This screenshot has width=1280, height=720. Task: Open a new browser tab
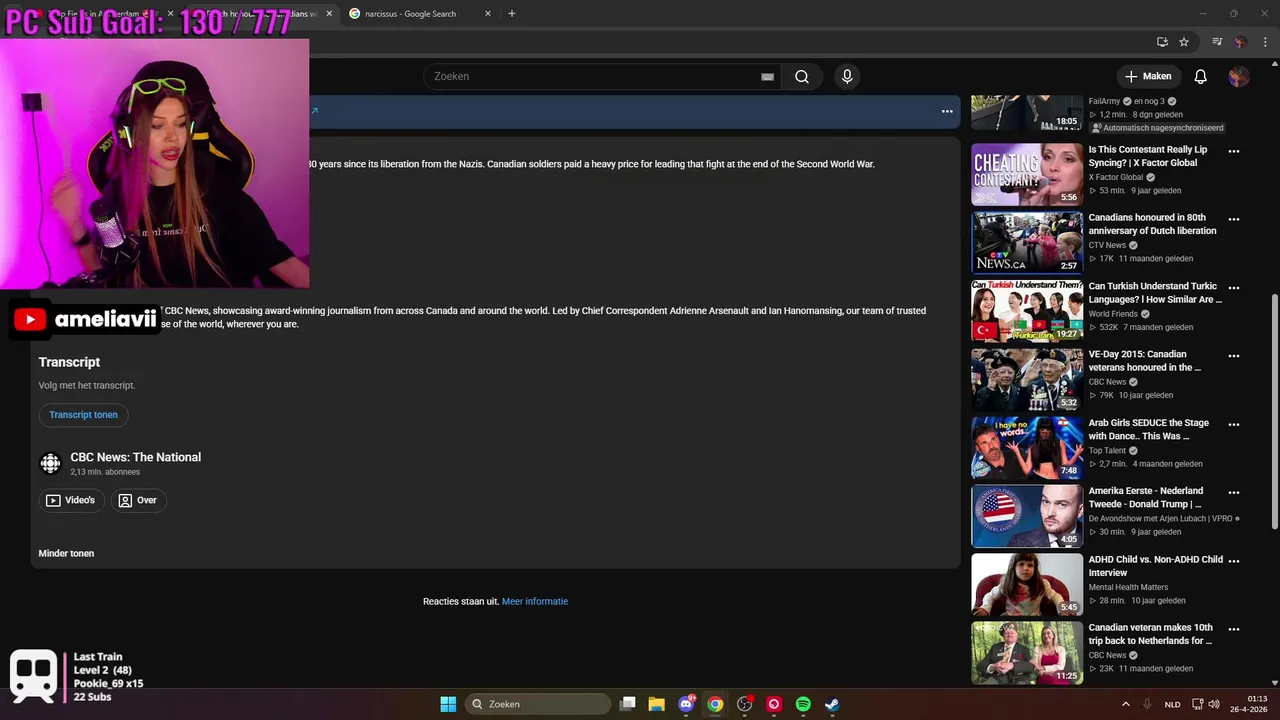[512, 14]
